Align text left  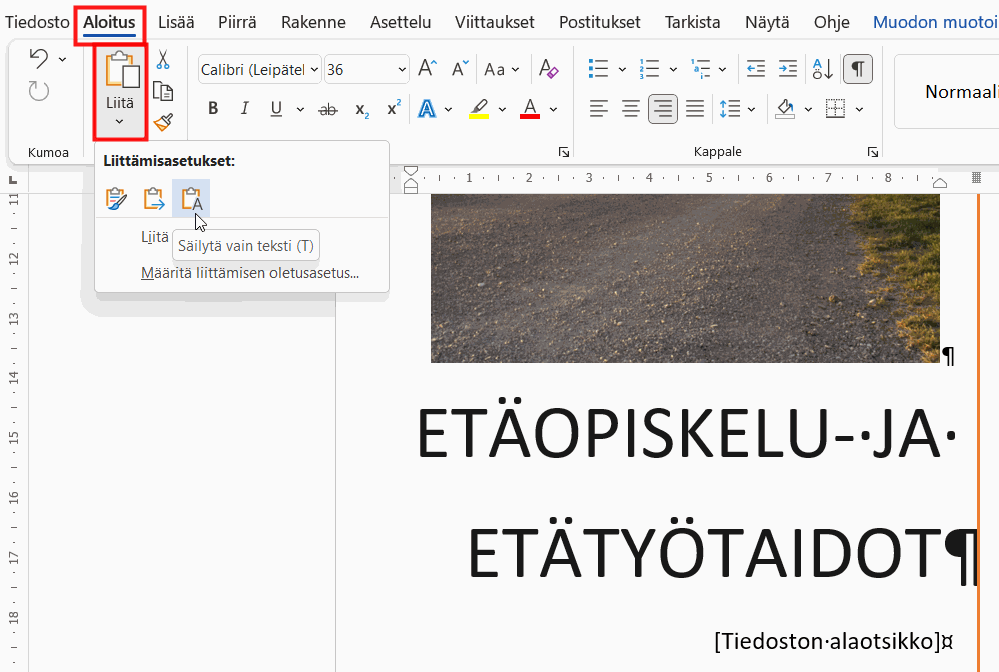click(x=599, y=109)
